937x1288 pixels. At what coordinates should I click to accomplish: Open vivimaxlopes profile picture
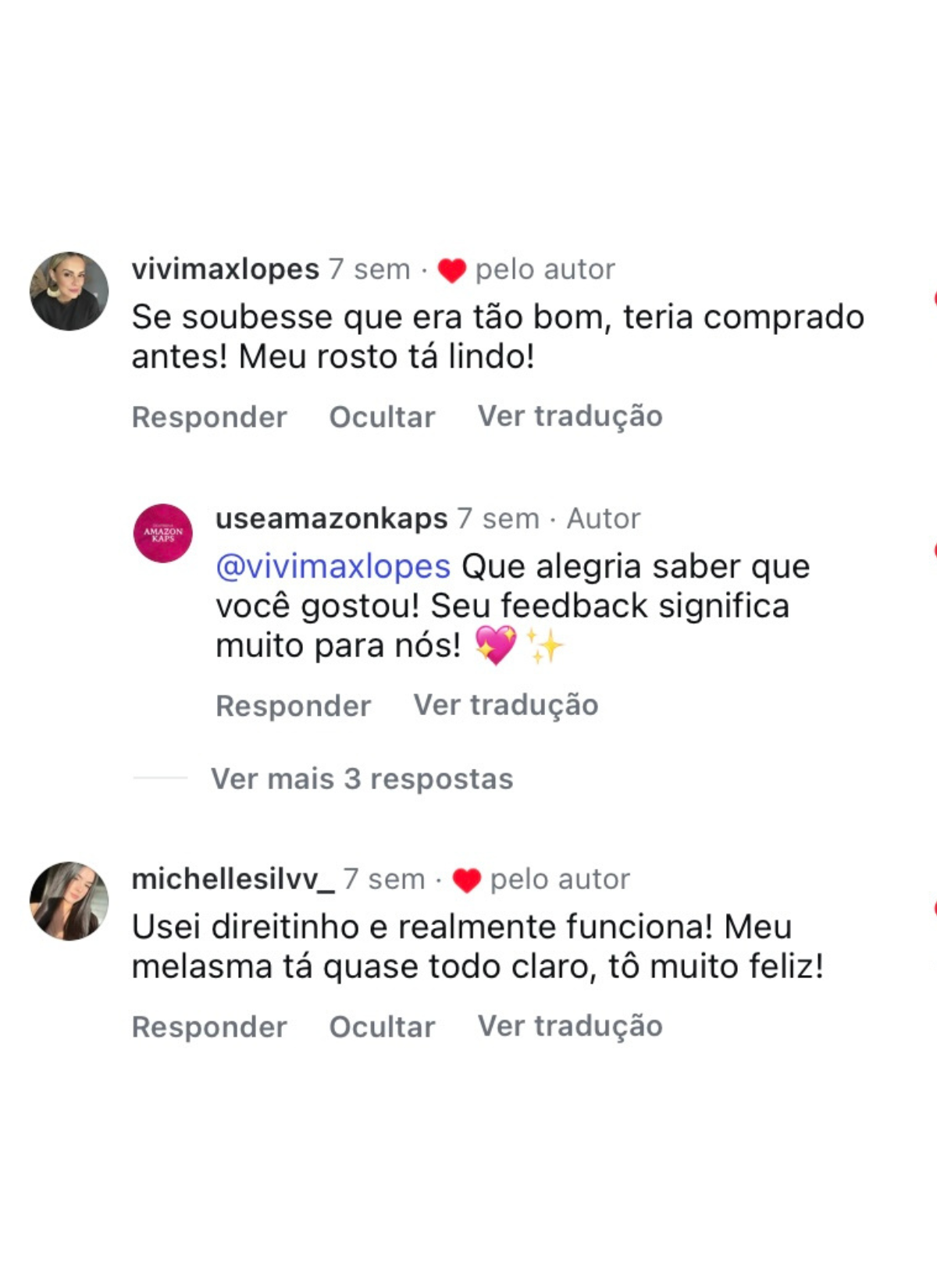click(x=69, y=291)
